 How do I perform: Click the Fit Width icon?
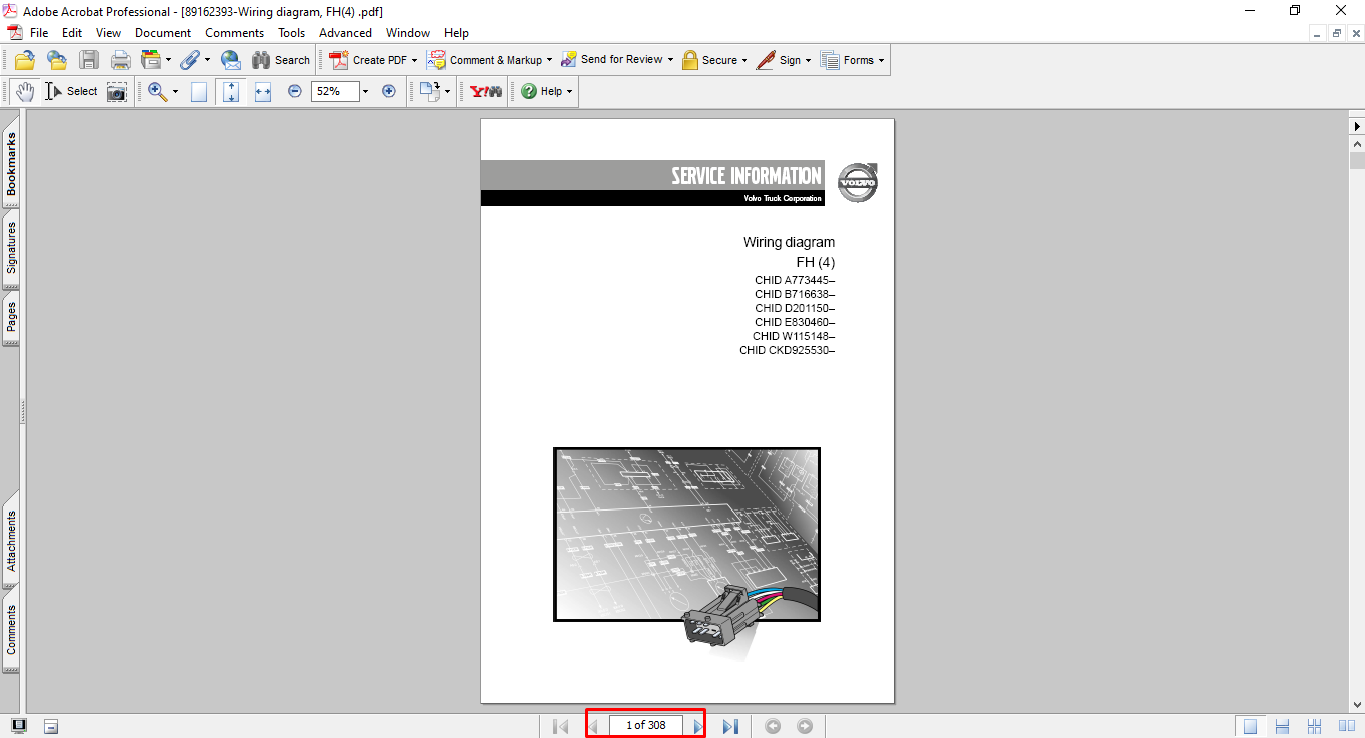point(263,91)
